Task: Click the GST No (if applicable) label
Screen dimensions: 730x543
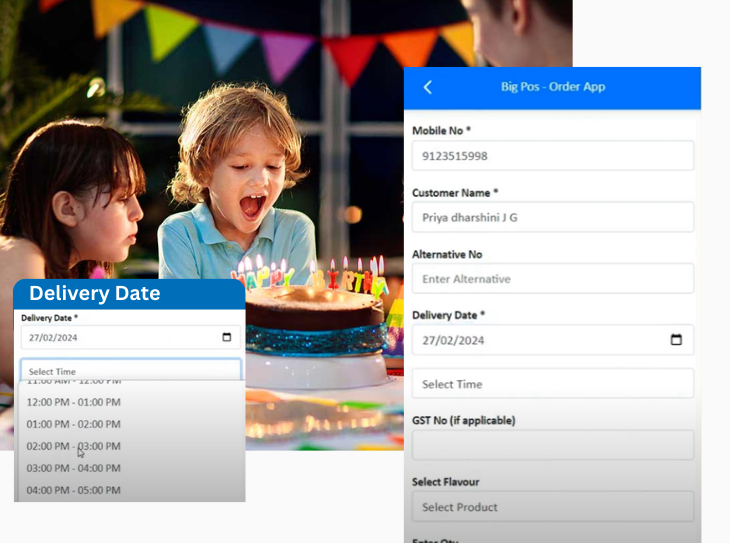Action: coord(464,421)
